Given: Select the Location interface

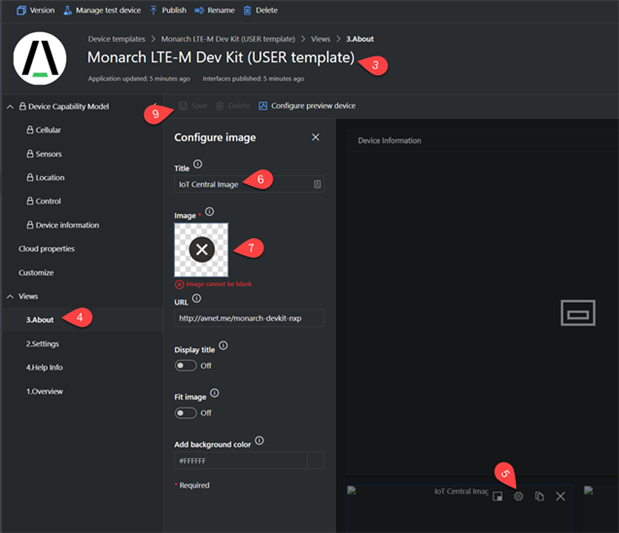Looking at the screenshot, I should 45,178.
